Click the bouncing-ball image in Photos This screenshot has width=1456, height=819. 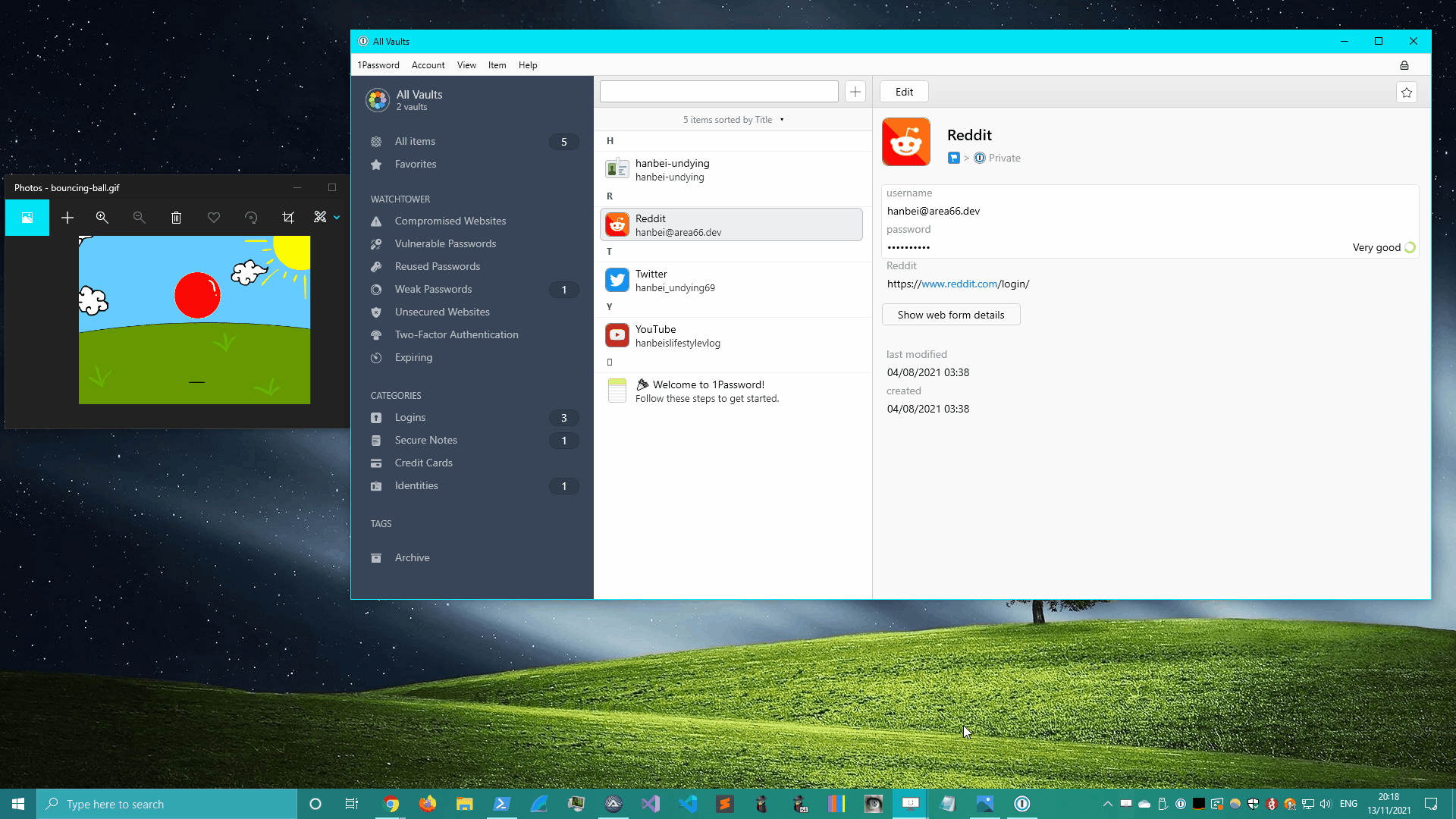point(194,320)
